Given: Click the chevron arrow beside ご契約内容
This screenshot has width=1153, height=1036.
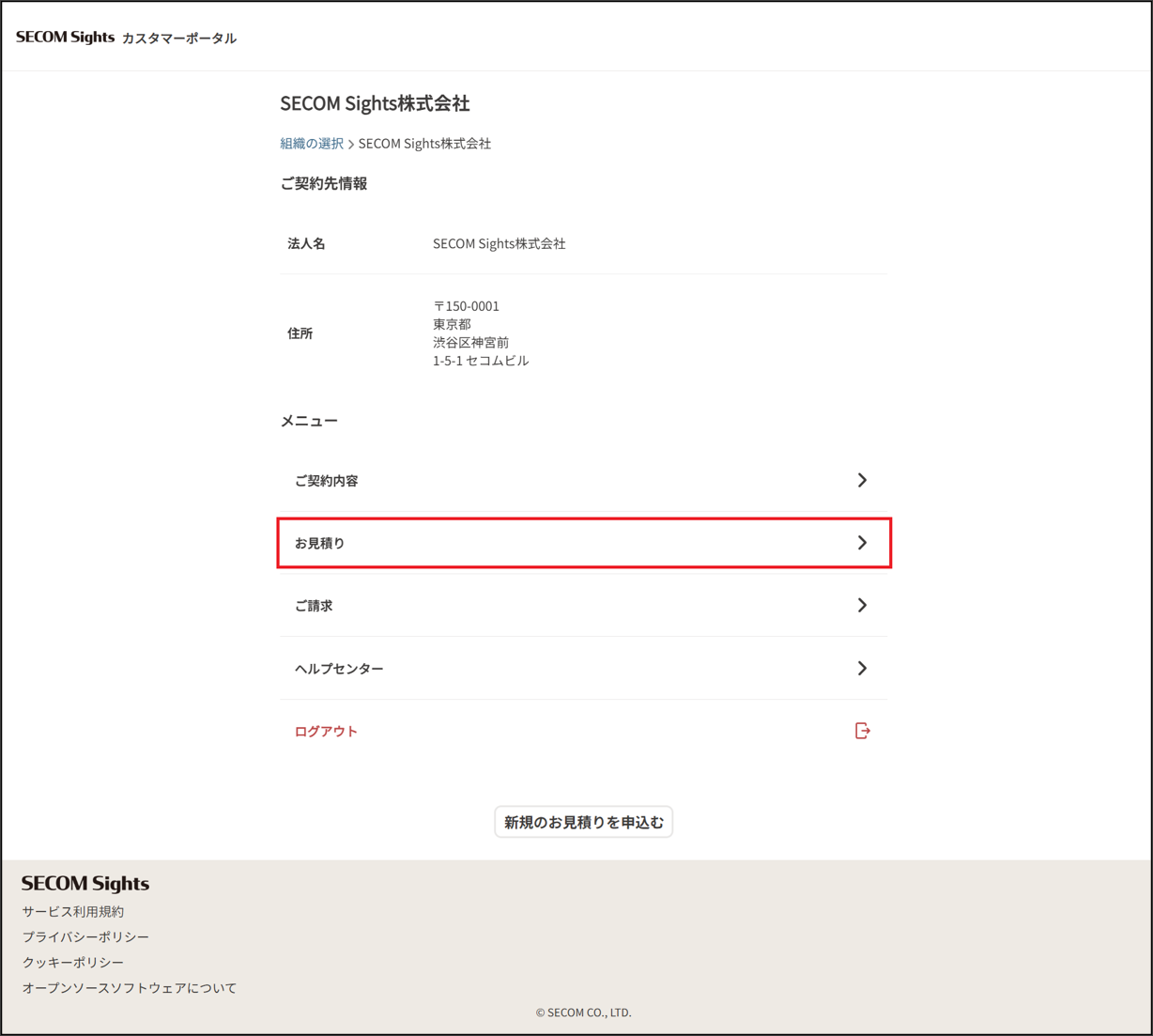Looking at the screenshot, I should click(862, 480).
